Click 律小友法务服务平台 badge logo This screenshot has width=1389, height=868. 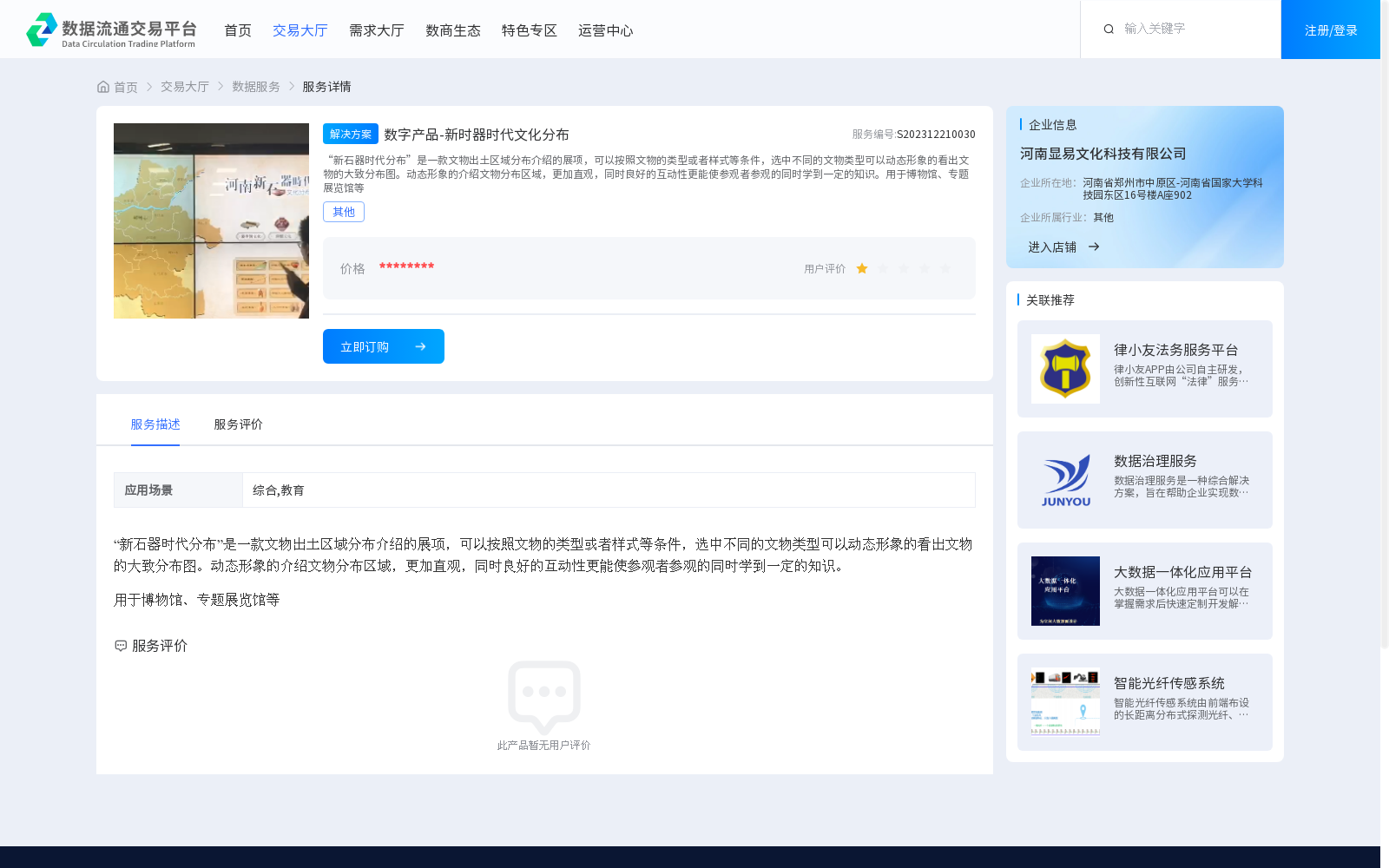(1065, 369)
